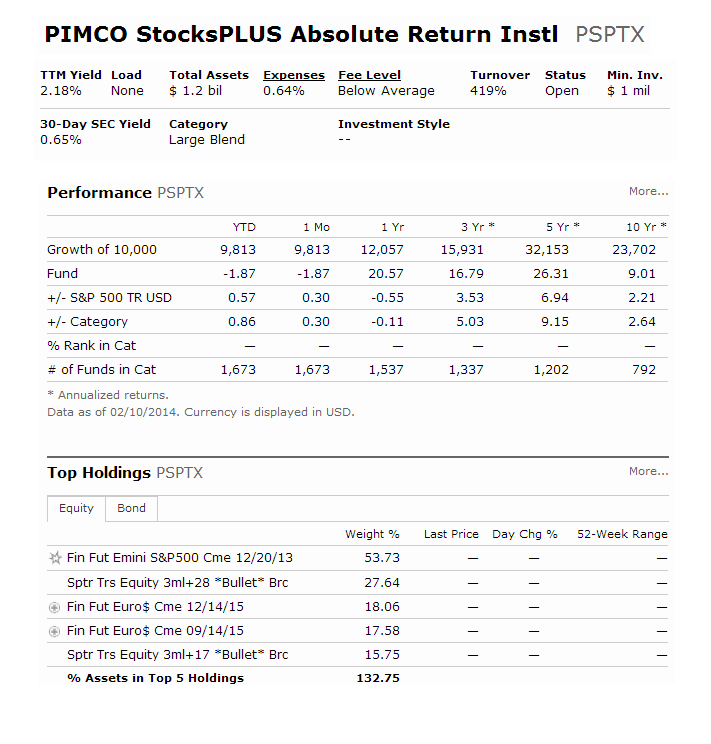711x744 pixels.
Task: Select the Fin Fut Emini S&P500 Cme holding
Action: [x=180, y=558]
